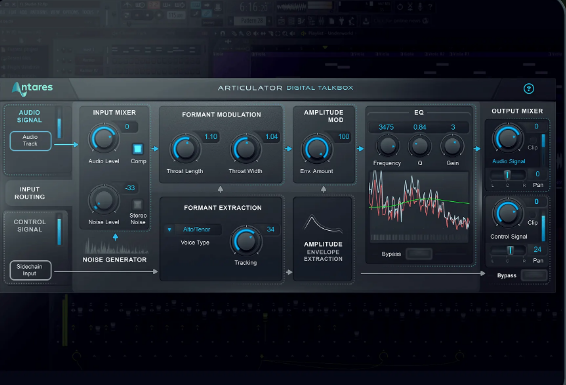This screenshot has width=566, height=385.
Task: Click the Antares logo
Action: click(x=32, y=89)
